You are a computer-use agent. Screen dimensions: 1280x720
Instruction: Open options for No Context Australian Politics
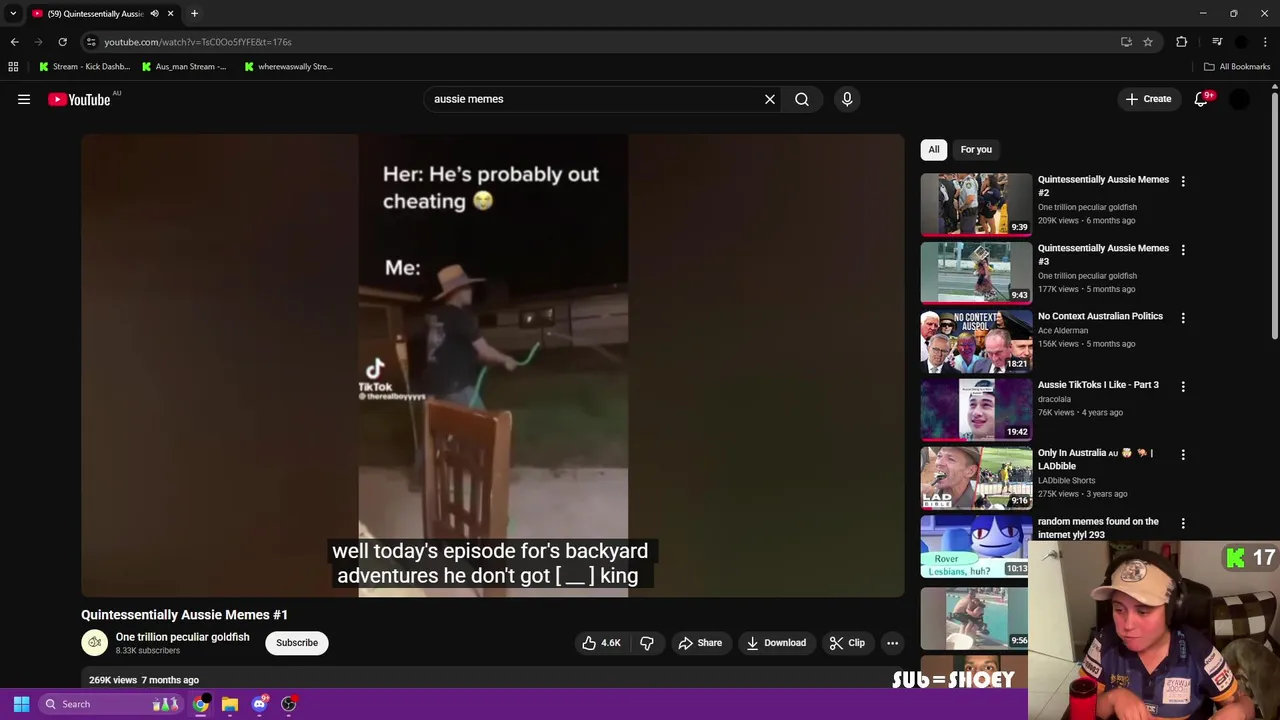1183,318
